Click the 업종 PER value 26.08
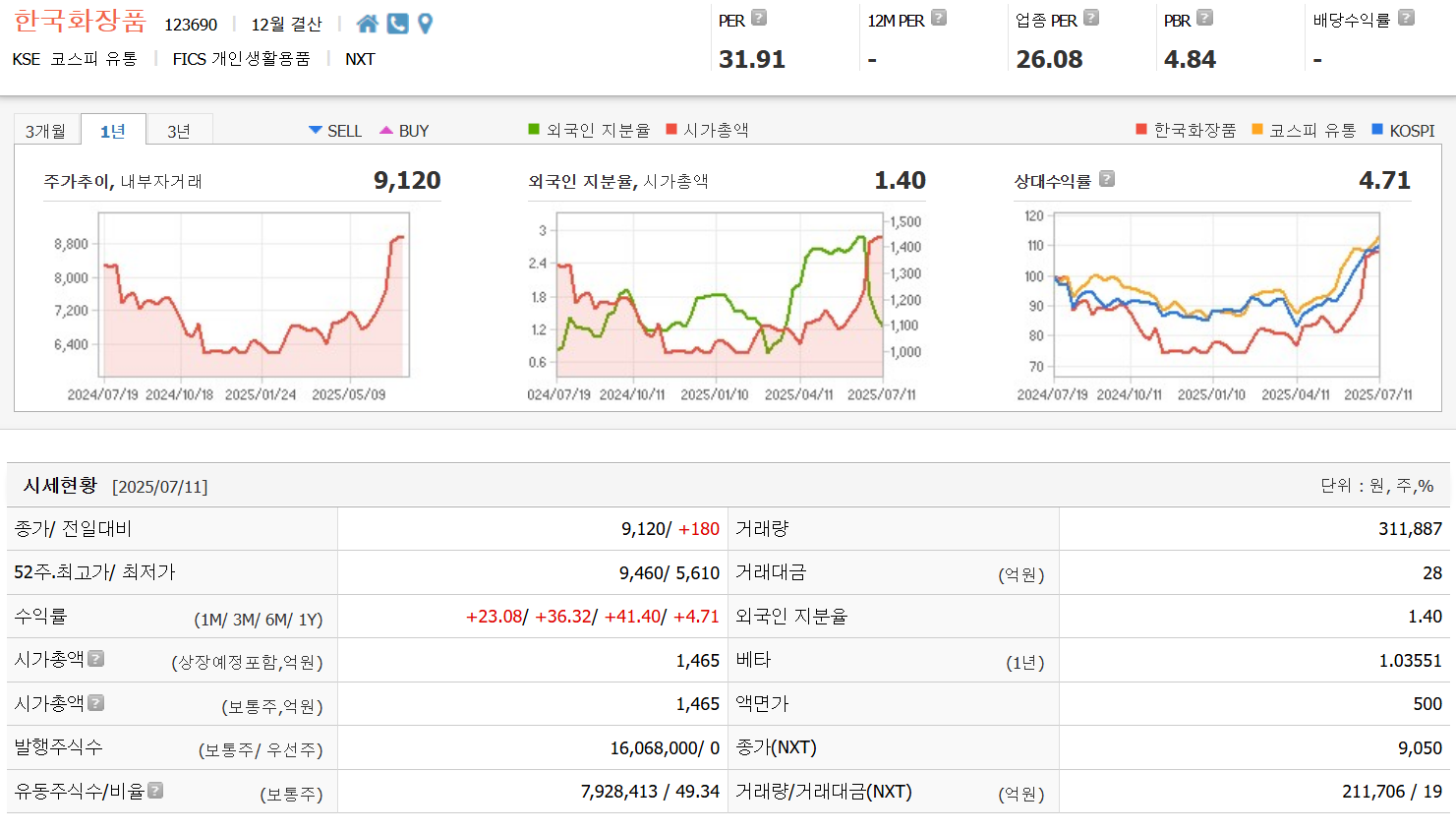 [x=1049, y=59]
